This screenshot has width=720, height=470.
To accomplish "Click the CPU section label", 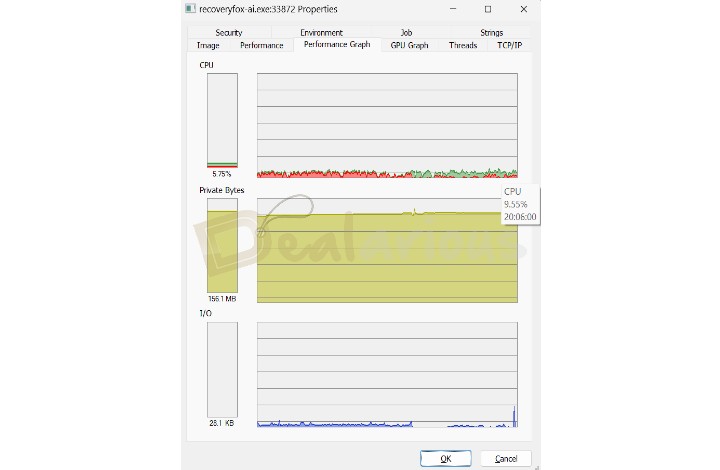I will coord(207,65).
